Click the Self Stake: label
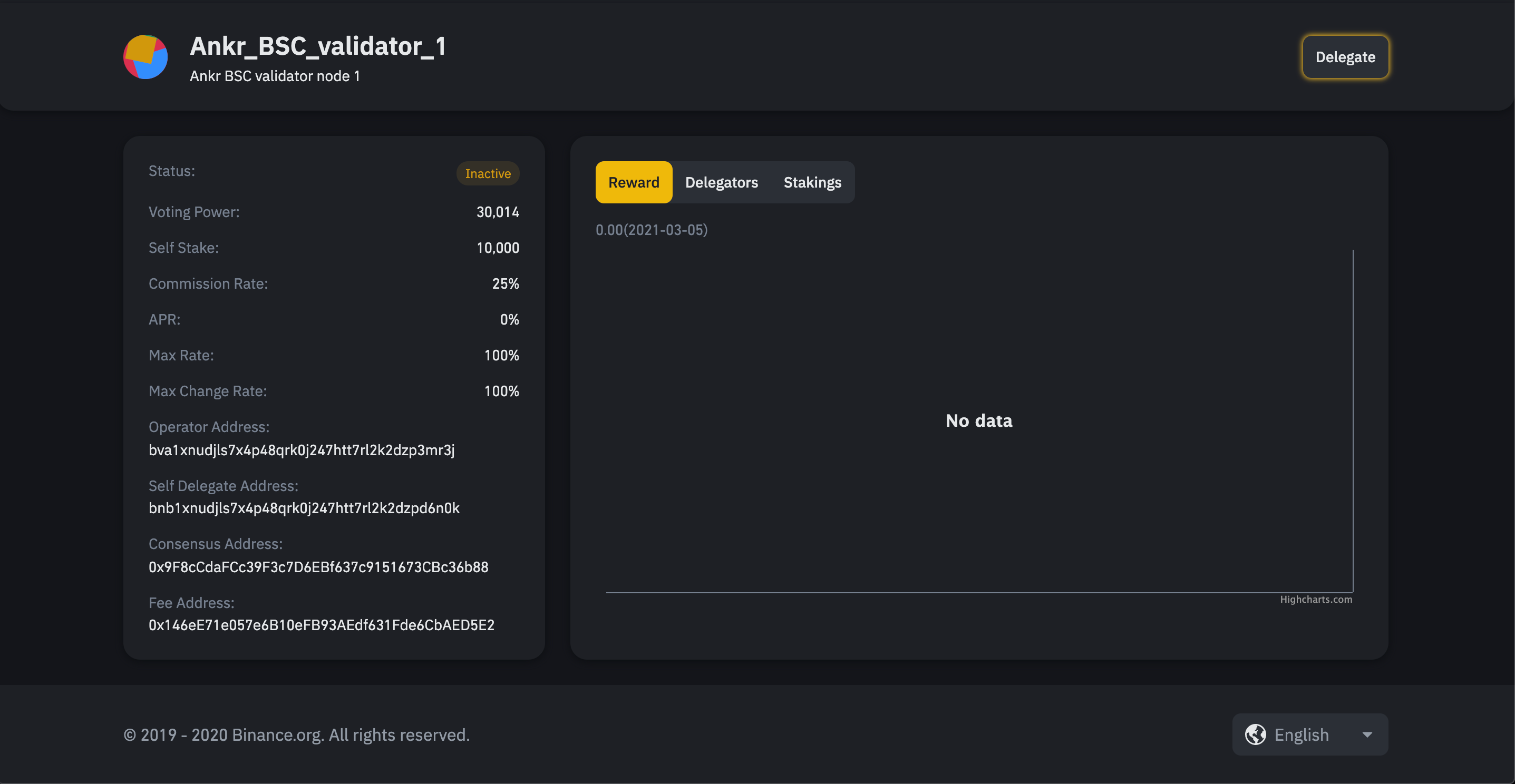Viewport: 1515px width, 784px height. point(183,248)
